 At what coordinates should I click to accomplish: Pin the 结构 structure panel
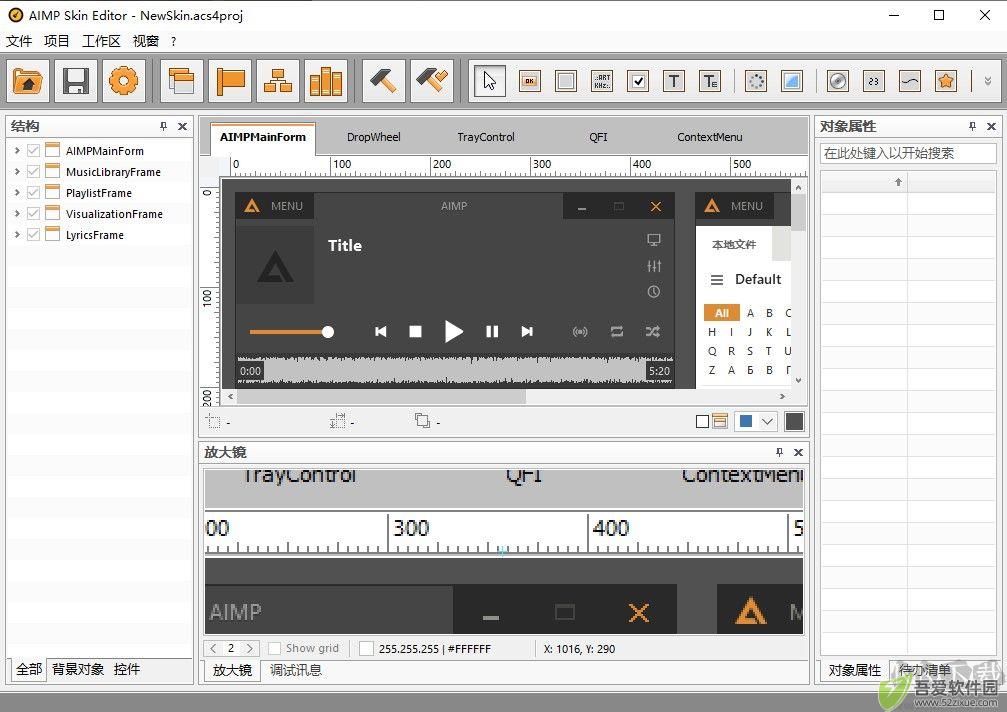[163, 126]
